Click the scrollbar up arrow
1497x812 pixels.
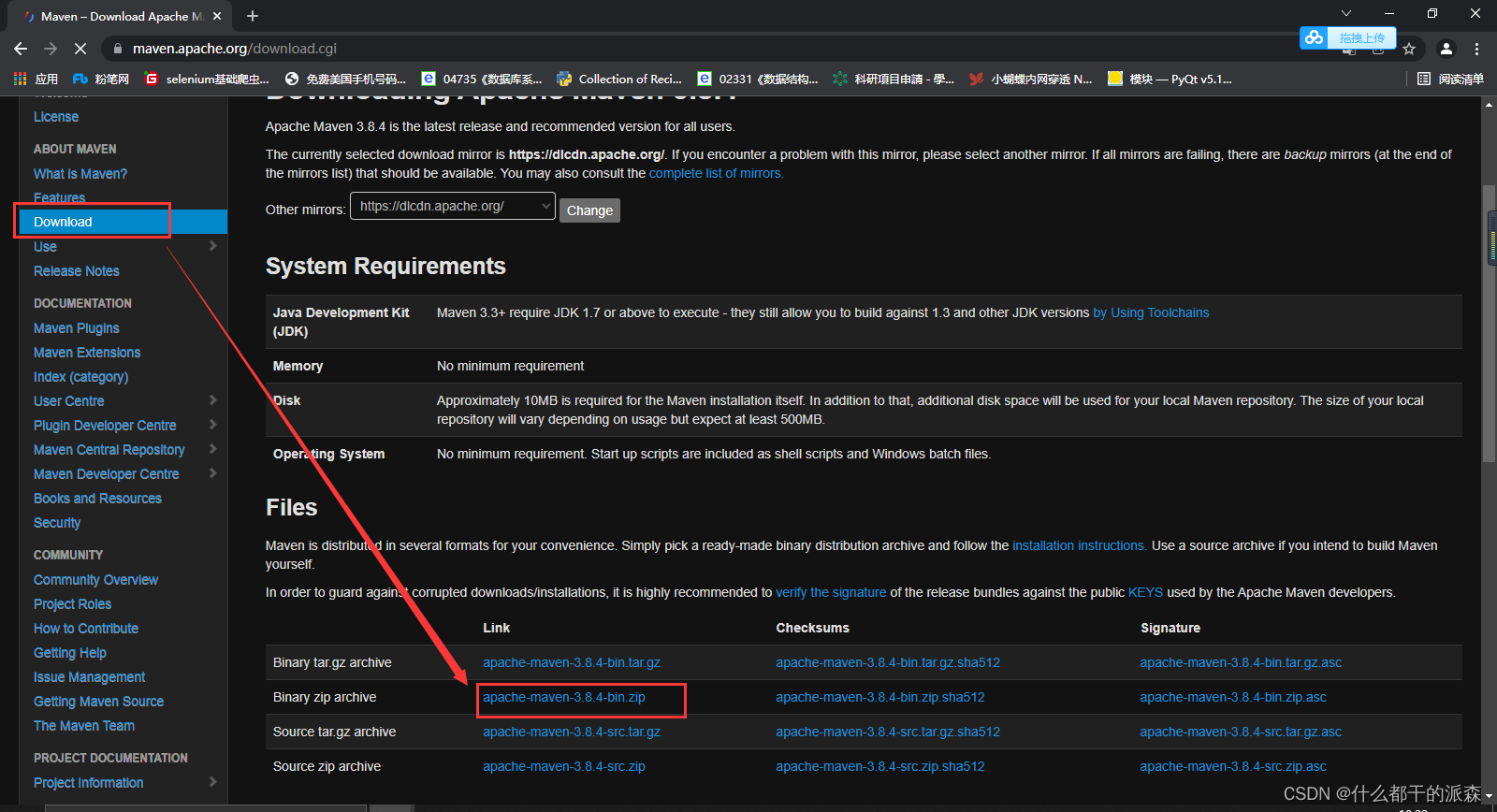[x=1489, y=104]
